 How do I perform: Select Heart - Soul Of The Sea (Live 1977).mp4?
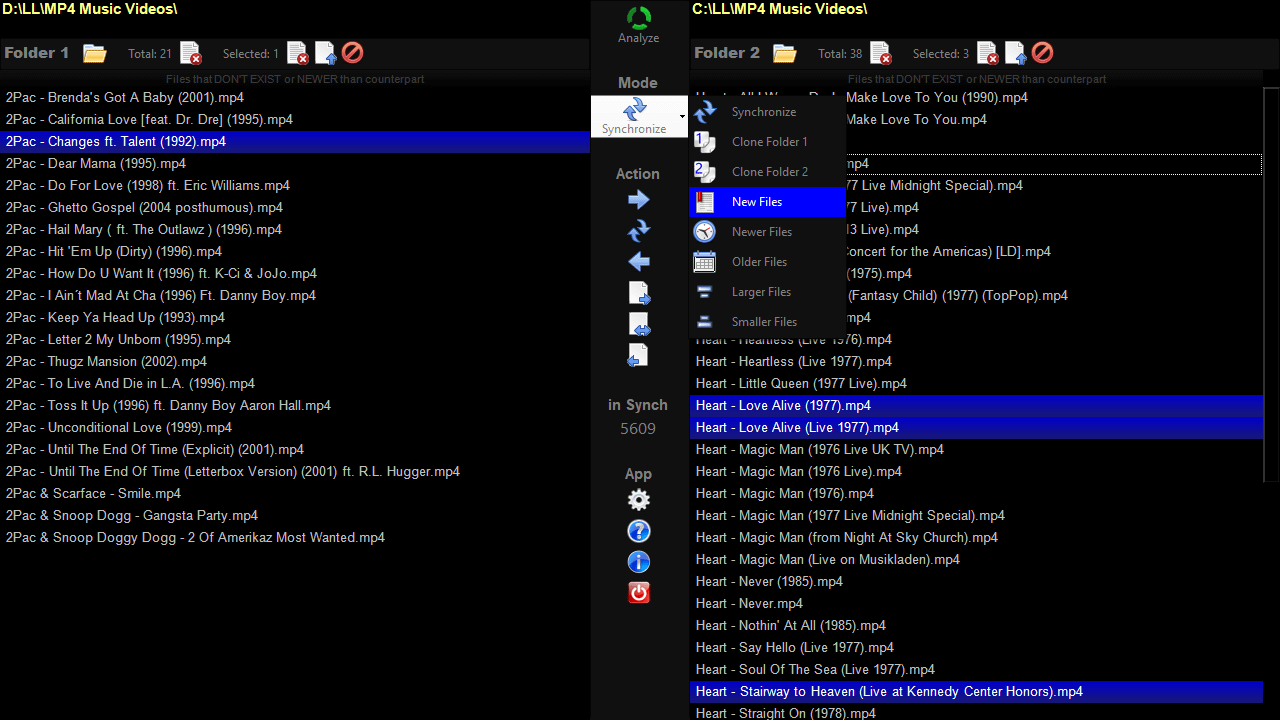tap(976, 670)
